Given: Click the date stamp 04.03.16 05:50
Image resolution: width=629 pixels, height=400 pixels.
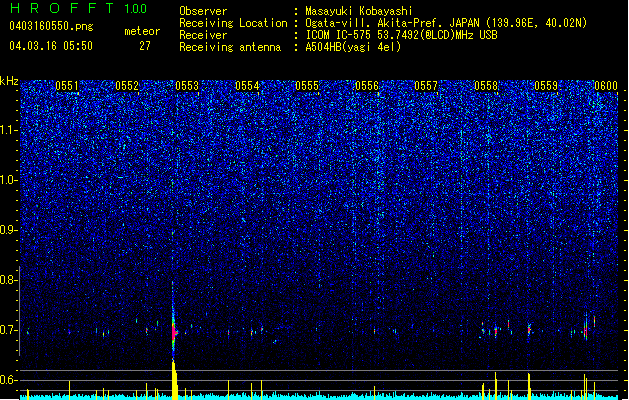Looking at the screenshot, I should click(51, 46).
